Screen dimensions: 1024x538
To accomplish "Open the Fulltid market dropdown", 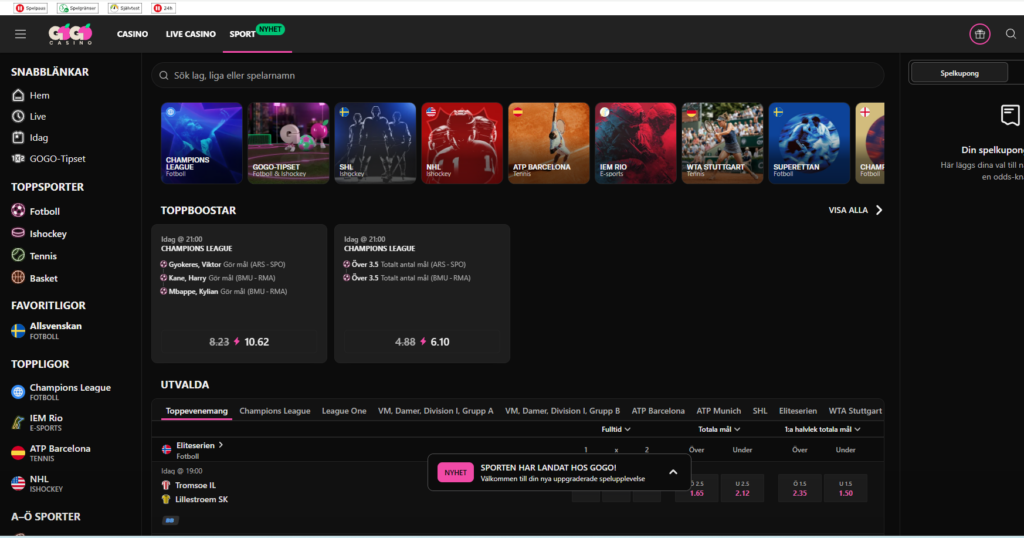I will 616,430.
